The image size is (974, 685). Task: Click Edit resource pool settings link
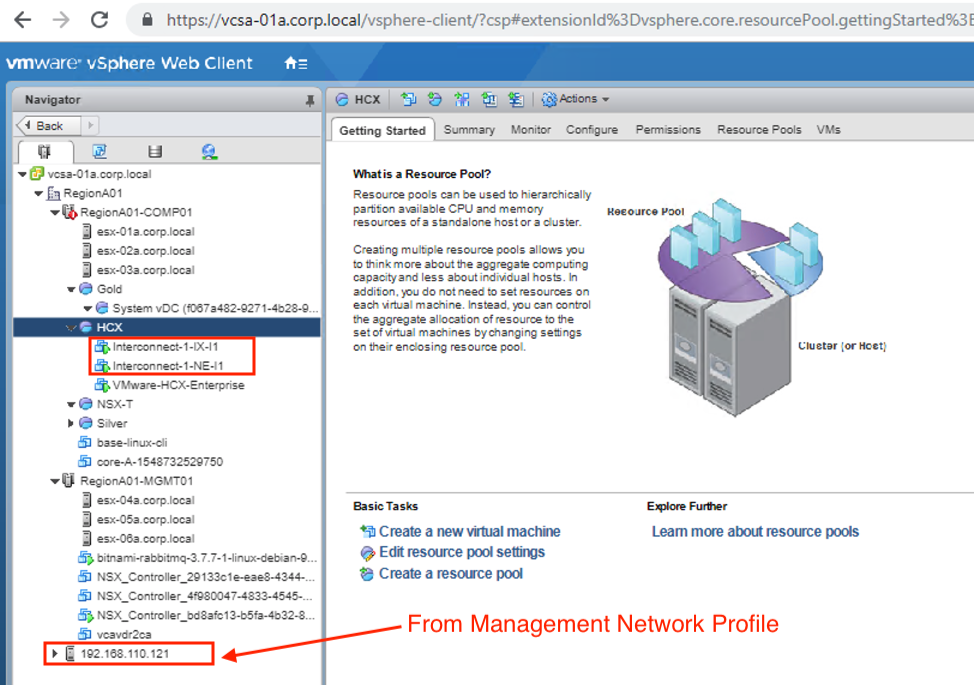[462, 552]
